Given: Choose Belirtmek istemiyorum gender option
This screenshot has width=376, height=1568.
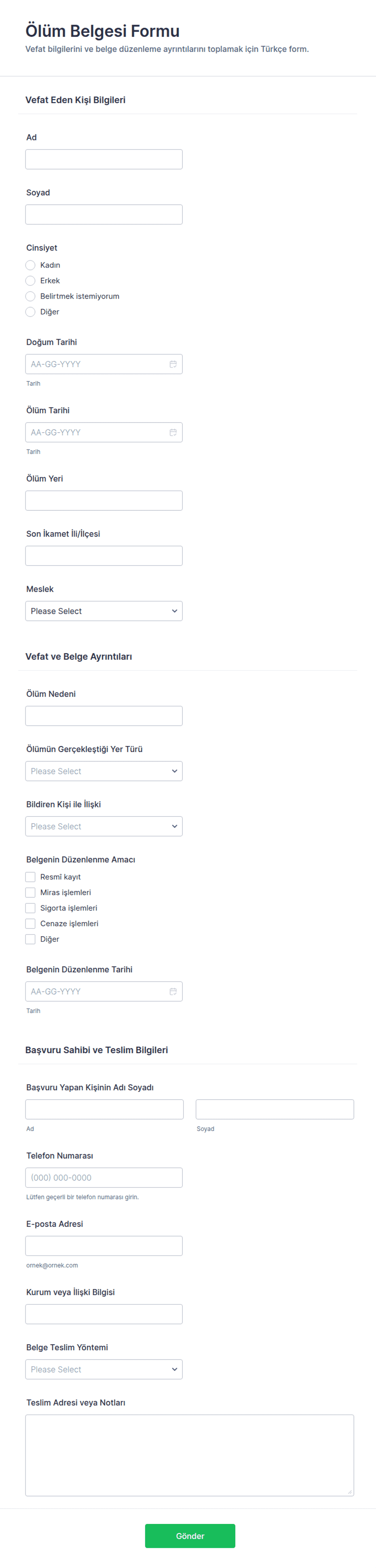Looking at the screenshot, I should pos(30,296).
